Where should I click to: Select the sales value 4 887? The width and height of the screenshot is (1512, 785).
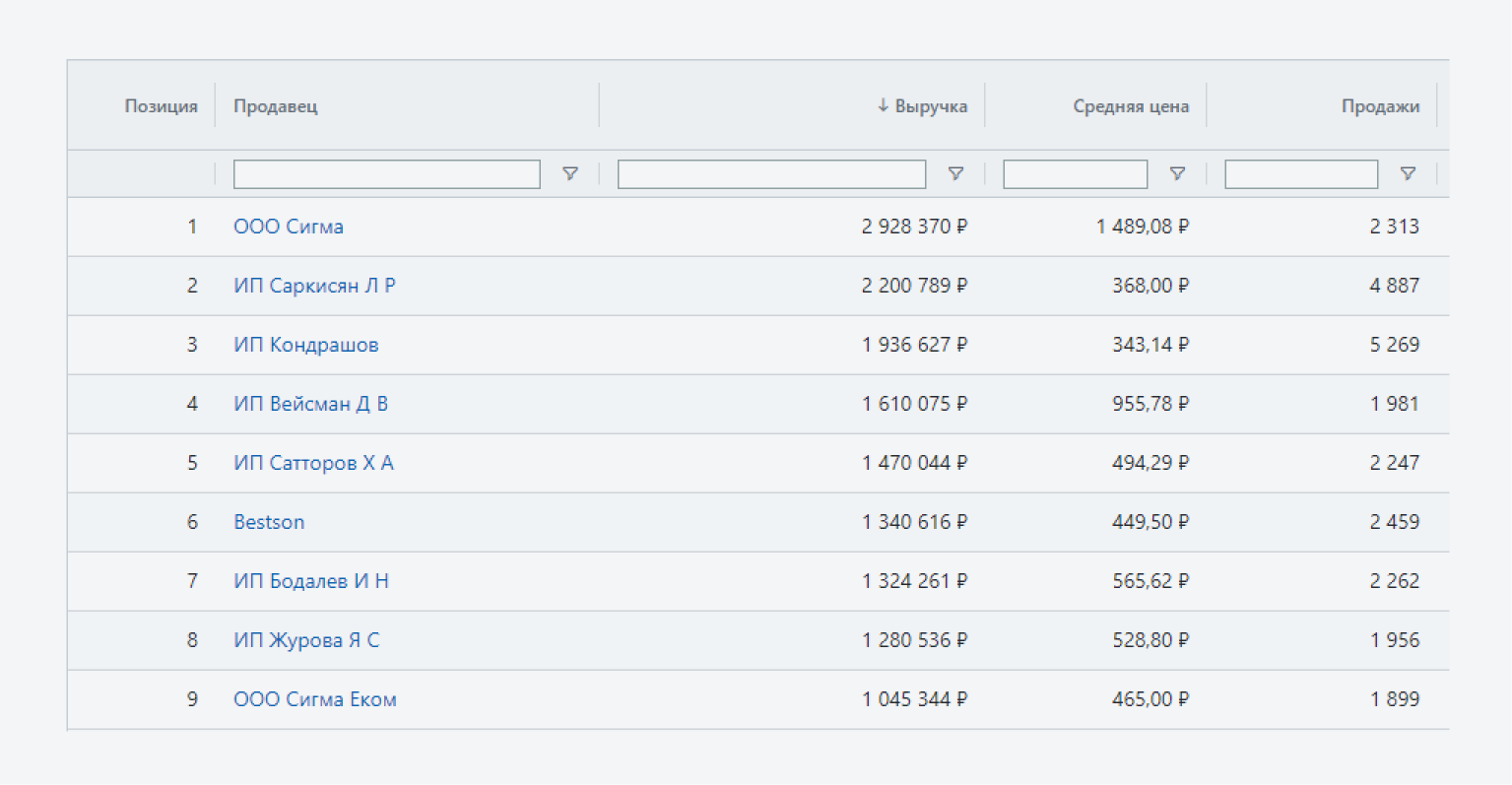(x=1394, y=286)
